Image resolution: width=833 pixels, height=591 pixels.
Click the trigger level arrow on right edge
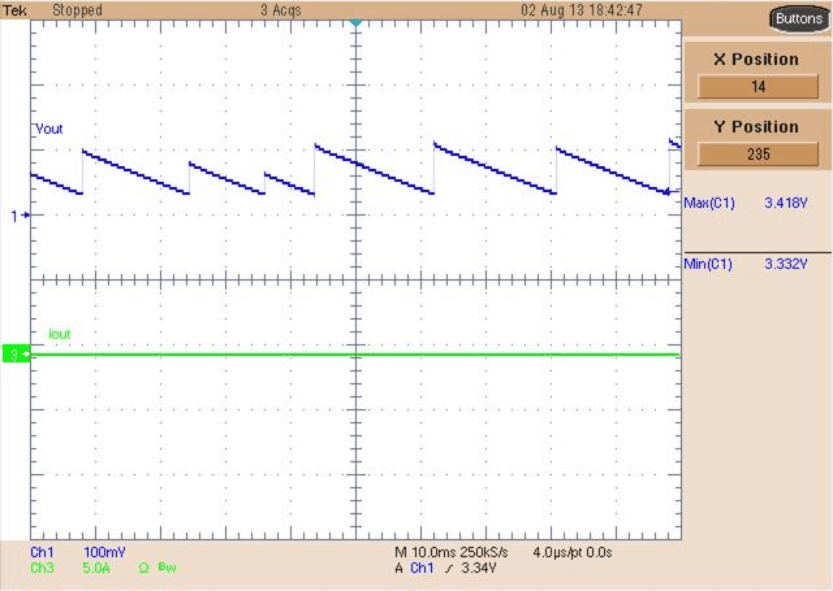point(669,190)
